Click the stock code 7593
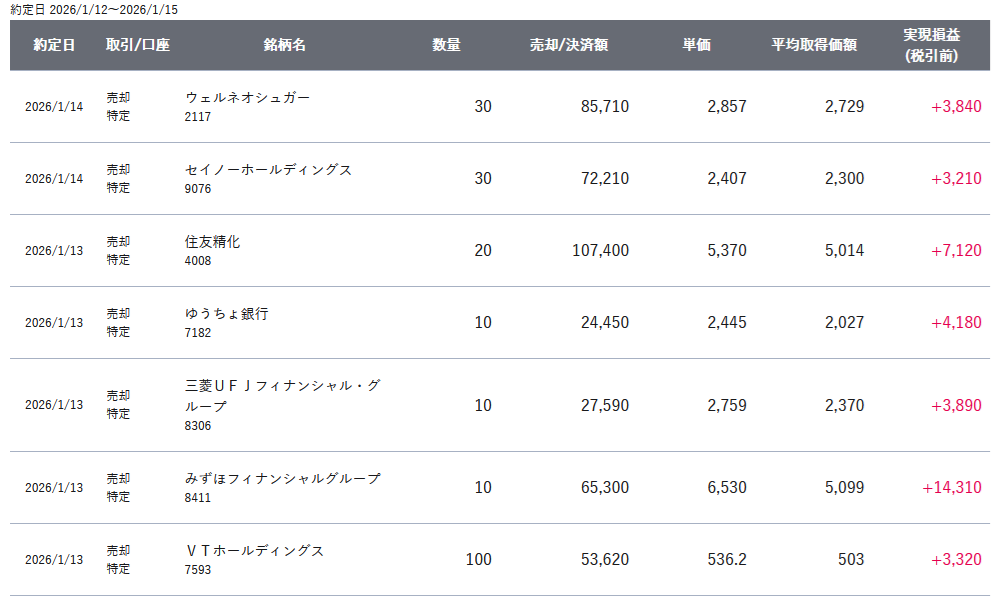 click(198, 570)
